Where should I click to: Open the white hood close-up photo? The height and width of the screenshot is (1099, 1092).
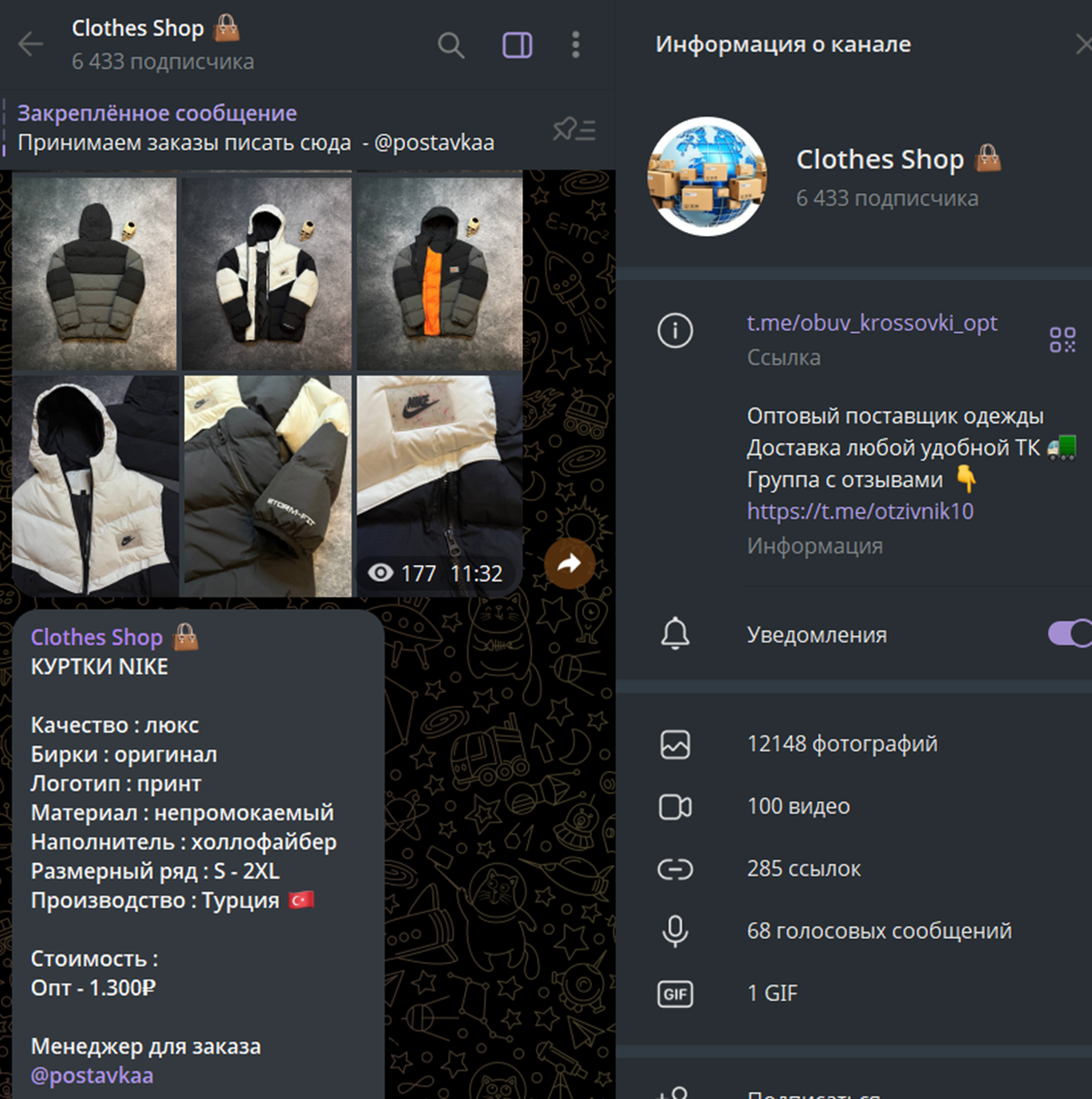click(x=94, y=485)
